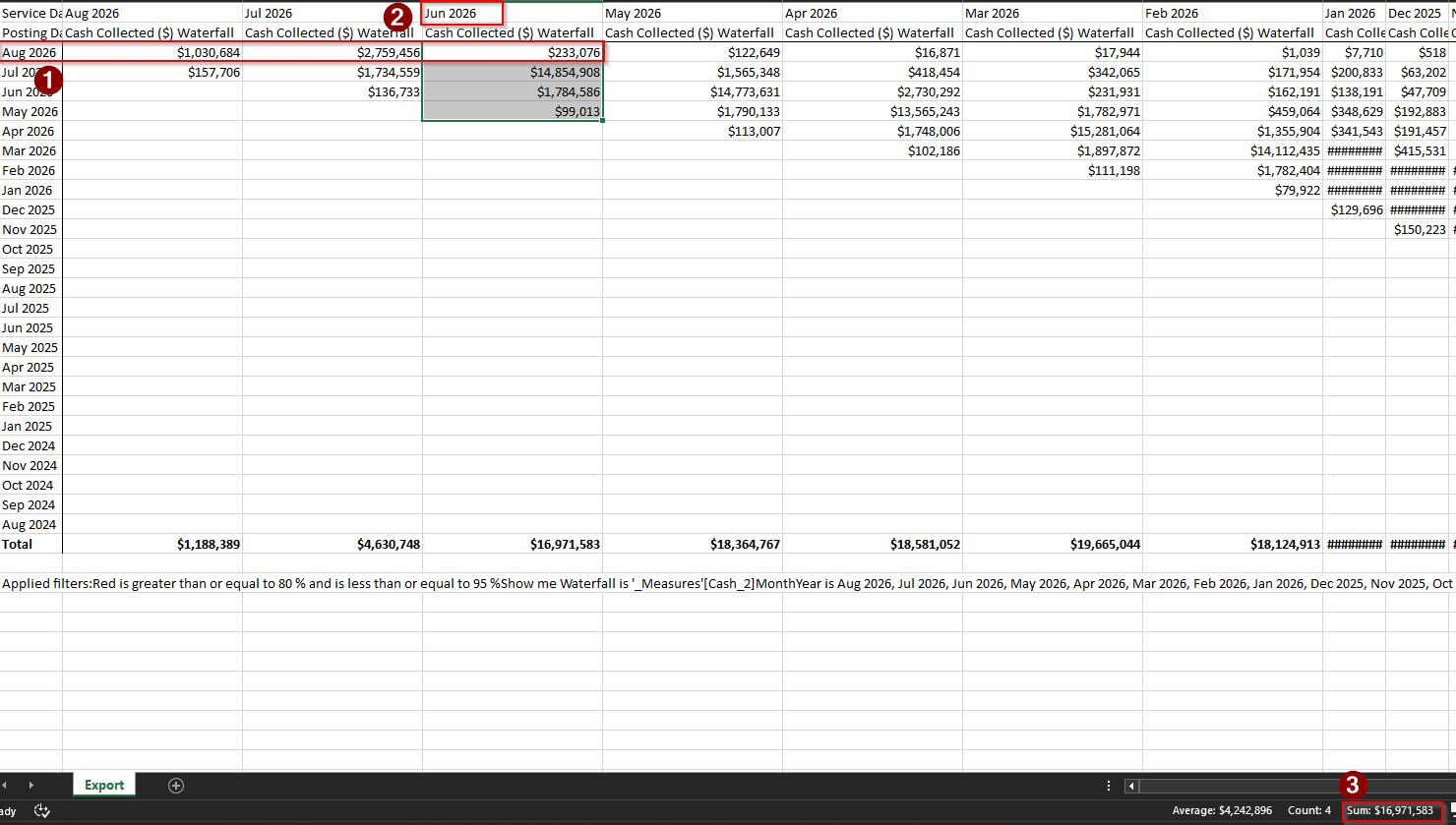Open the accessibility checker status icon
Viewport: 1456px width, 825px height.
point(42,810)
